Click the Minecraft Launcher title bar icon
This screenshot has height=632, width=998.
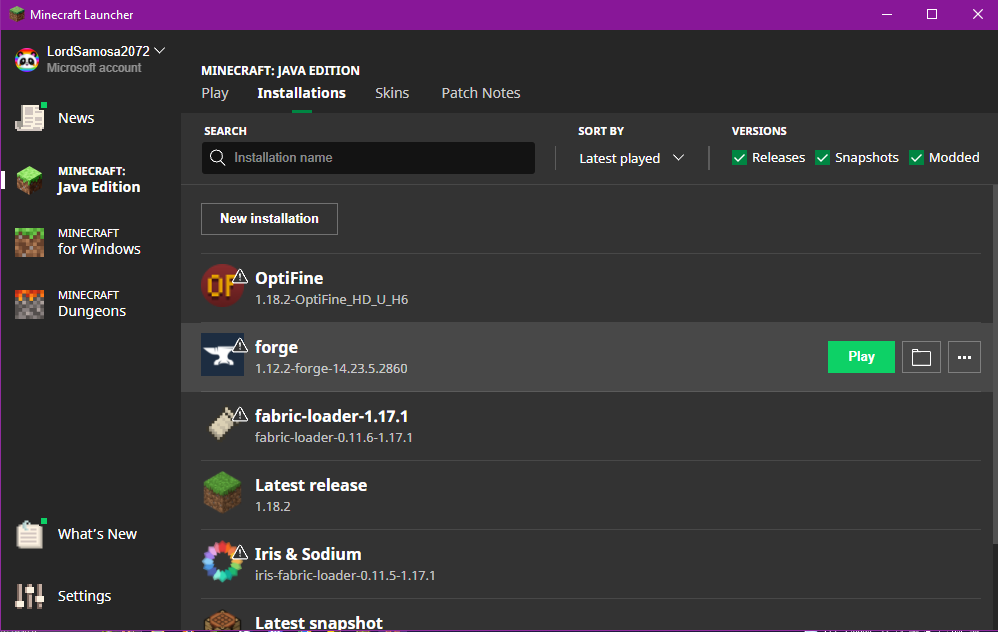[x=17, y=14]
